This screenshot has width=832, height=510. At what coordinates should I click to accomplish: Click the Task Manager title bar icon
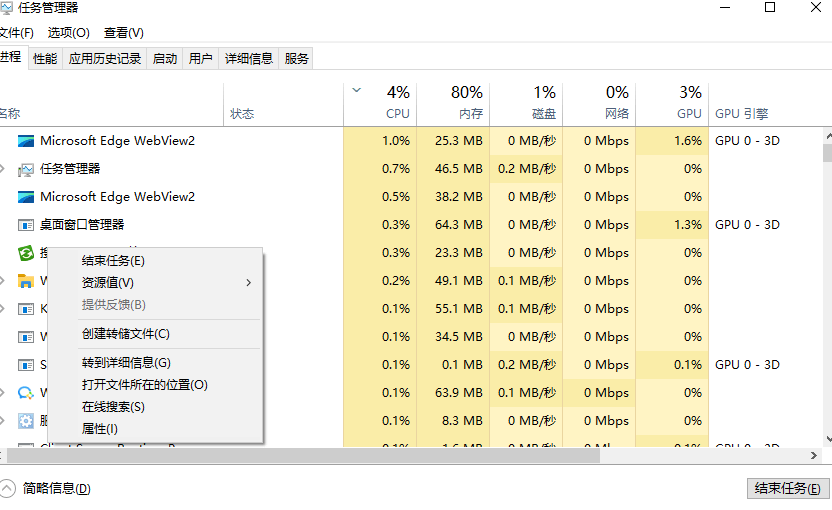click(x=6, y=8)
